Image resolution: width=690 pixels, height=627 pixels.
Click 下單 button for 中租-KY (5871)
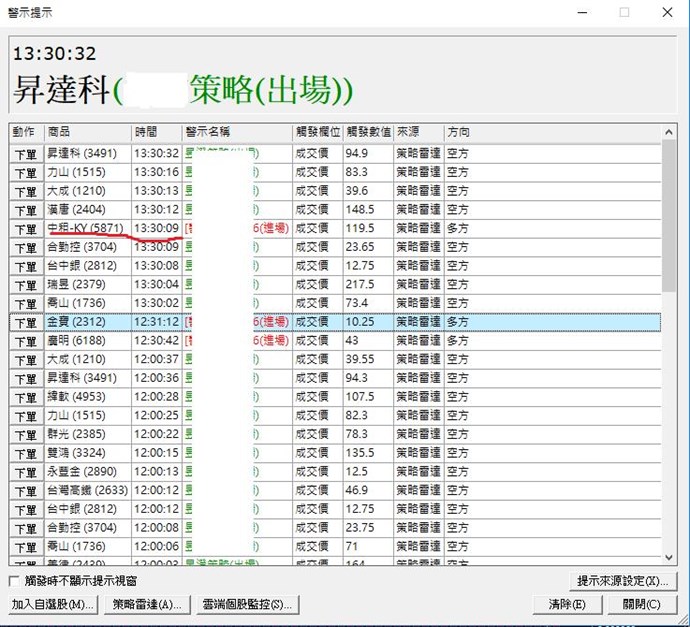(x=25, y=229)
